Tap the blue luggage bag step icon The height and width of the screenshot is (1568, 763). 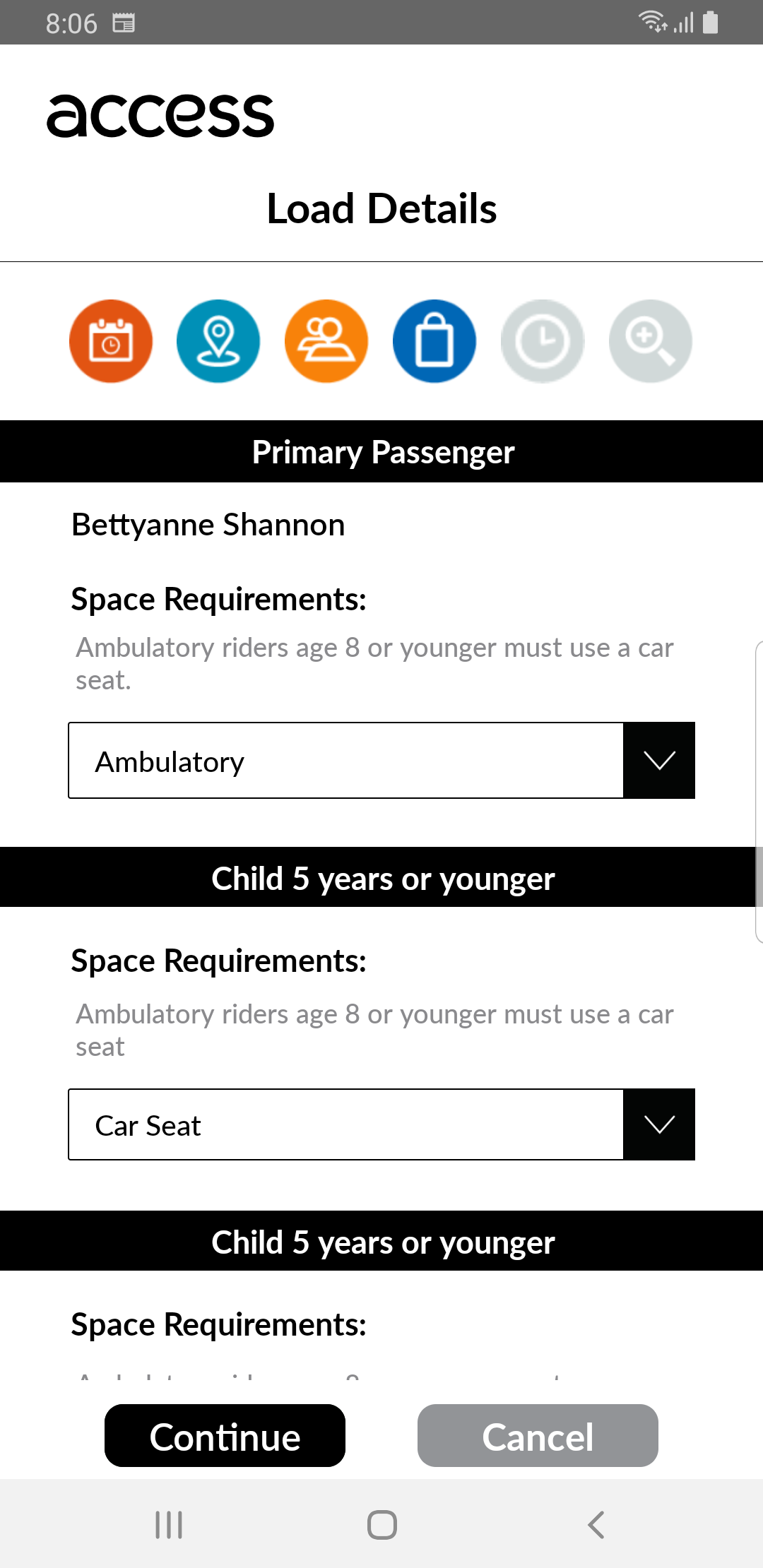[x=434, y=341]
